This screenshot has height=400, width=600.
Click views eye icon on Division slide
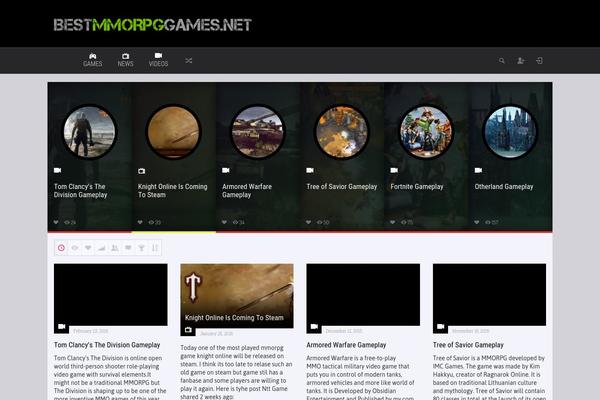(x=67, y=222)
